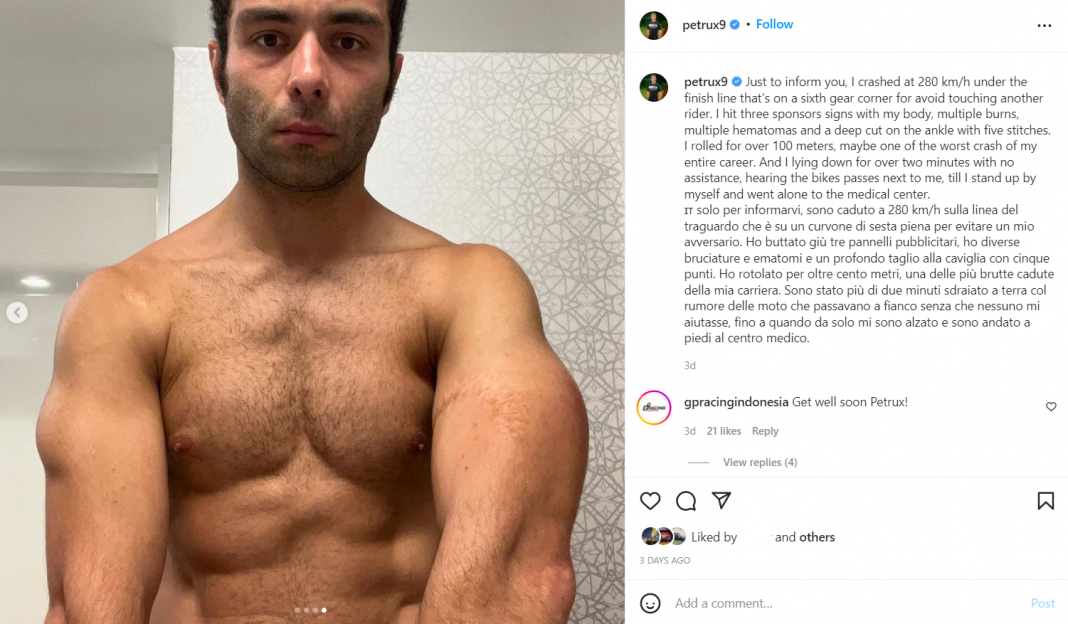Like the post with the heart icon
The width and height of the screenshot is (1068, 624).
650,501
